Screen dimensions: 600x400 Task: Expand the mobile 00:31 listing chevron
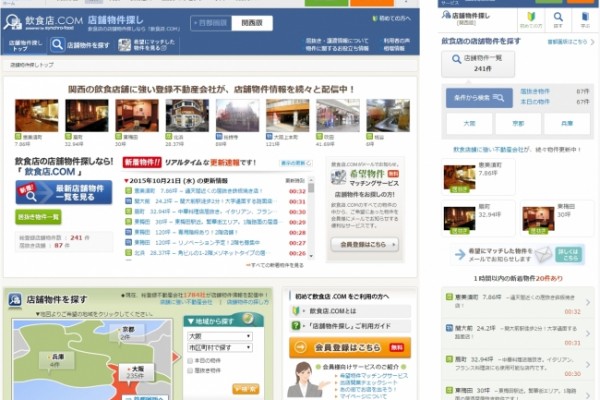588,334
